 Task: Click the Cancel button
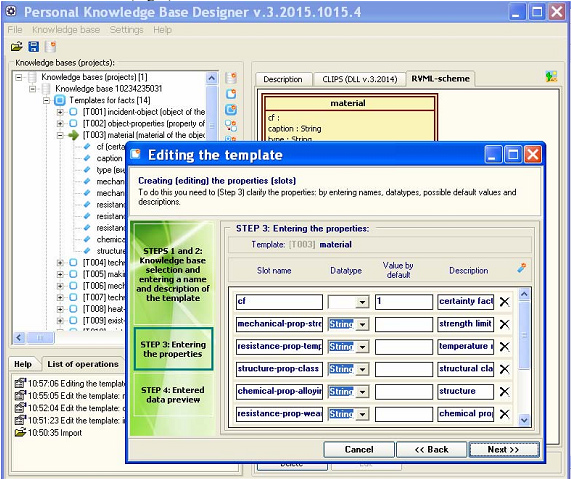359,449
